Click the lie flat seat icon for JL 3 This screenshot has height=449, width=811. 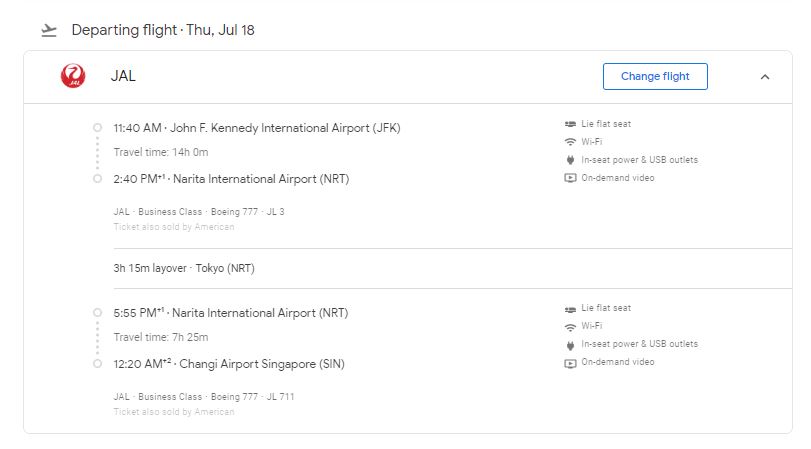[x=570, y=124]
